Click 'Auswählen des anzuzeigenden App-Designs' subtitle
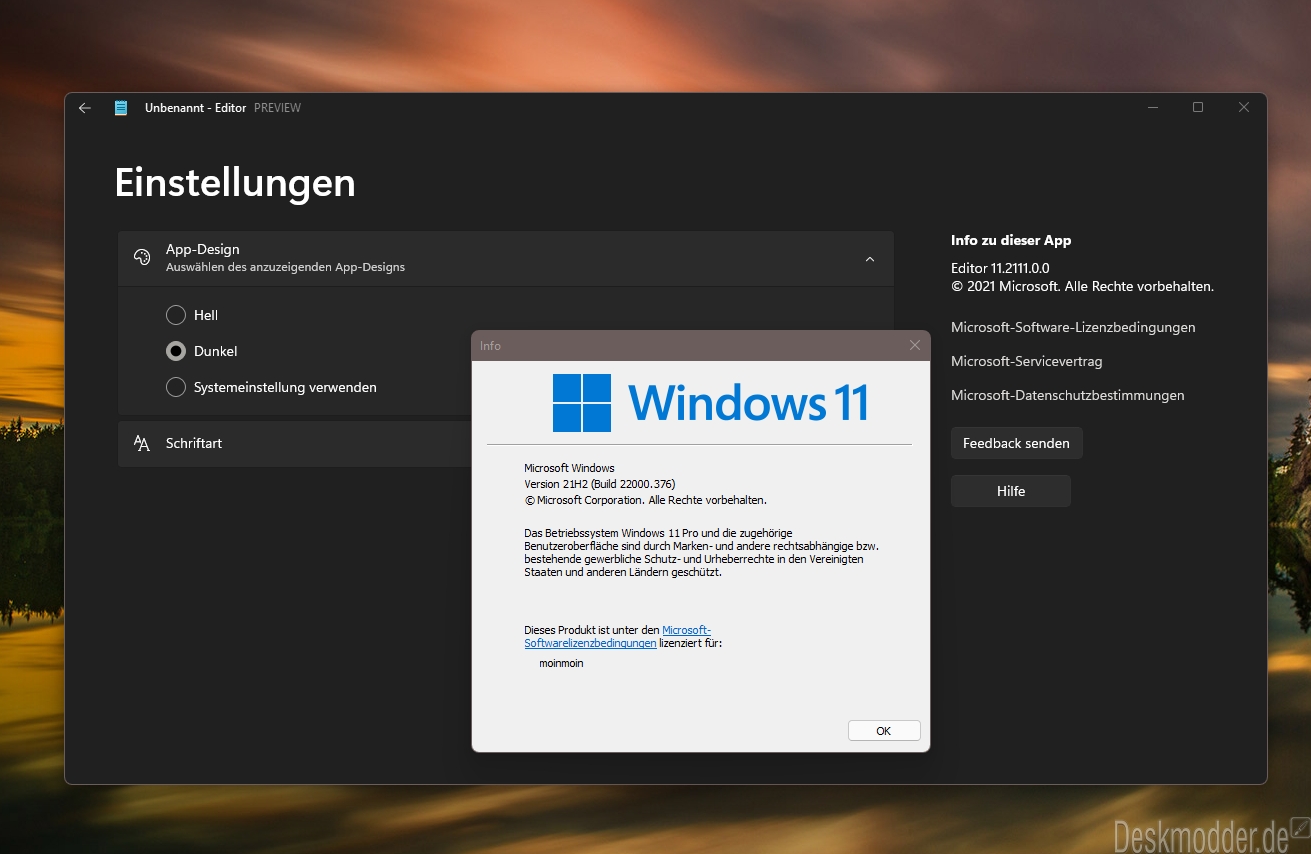The height and width of the screenshot is (854, 1311). coord(285,268)
